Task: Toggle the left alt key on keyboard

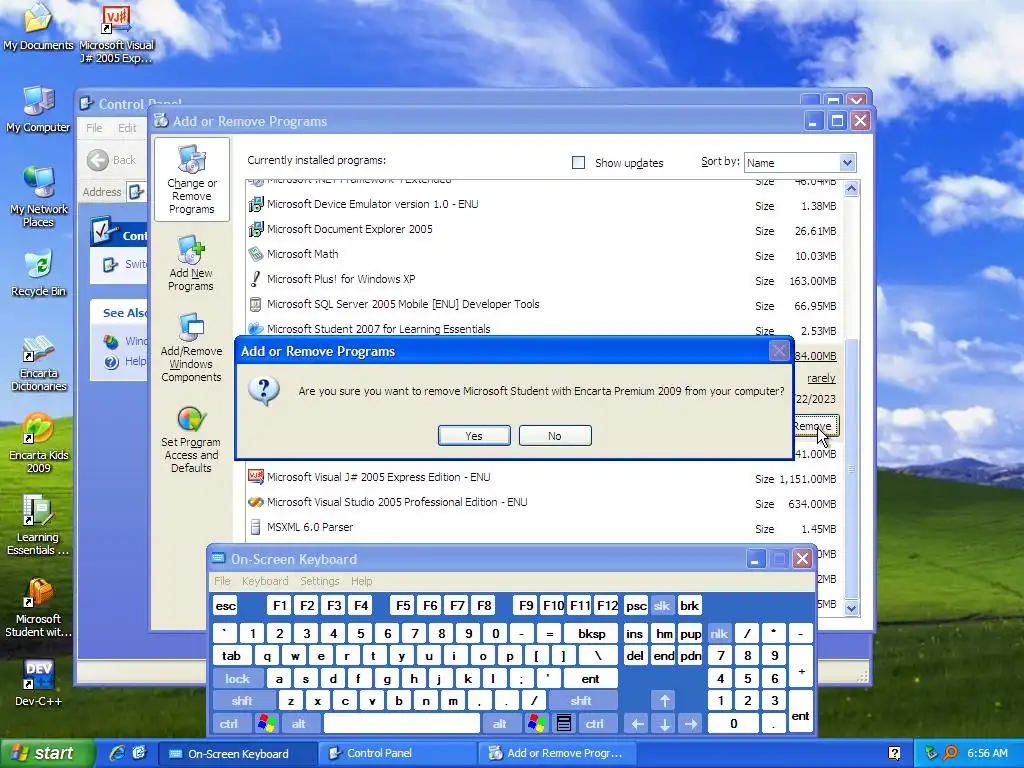Action: point(298,724)
